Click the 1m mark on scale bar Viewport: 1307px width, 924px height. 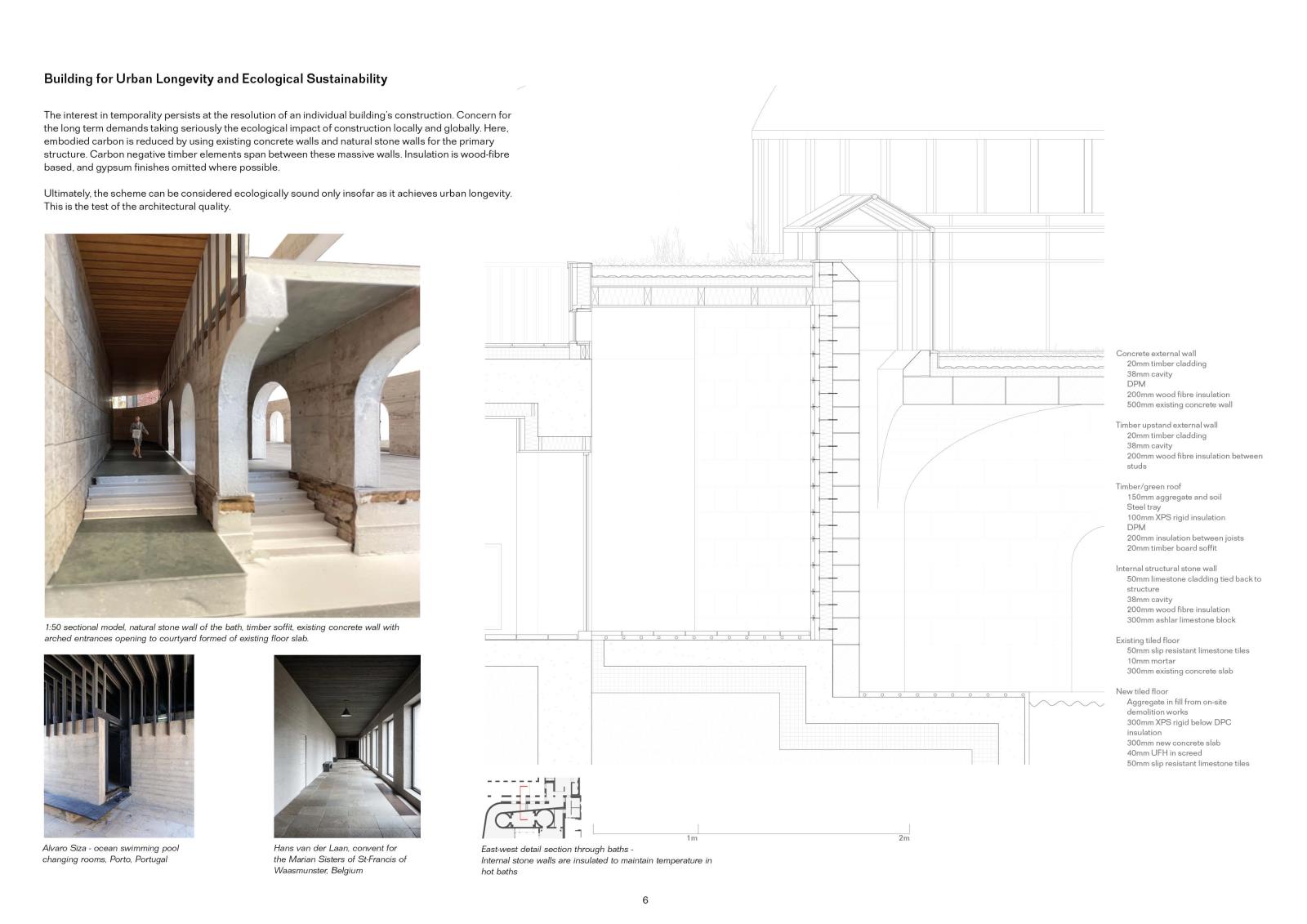tap(692, 837)
